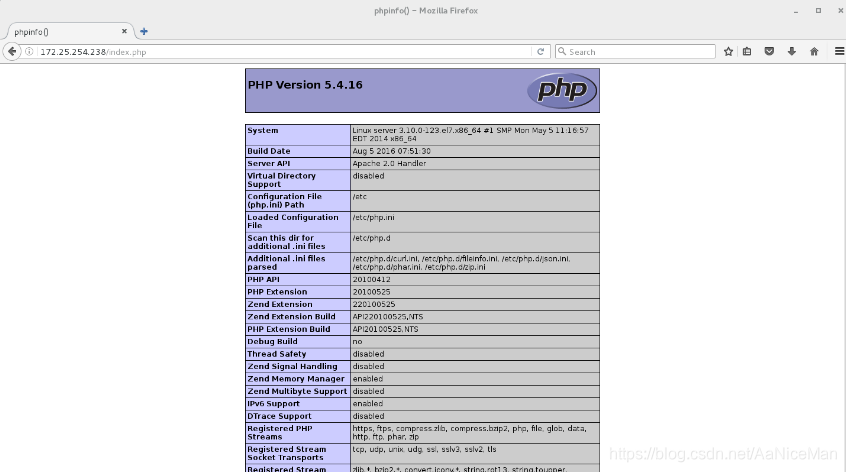The height and width of the screenshot is (472, 846).
Task: Click the Debug Build label
Action: [x=272, y=341]
